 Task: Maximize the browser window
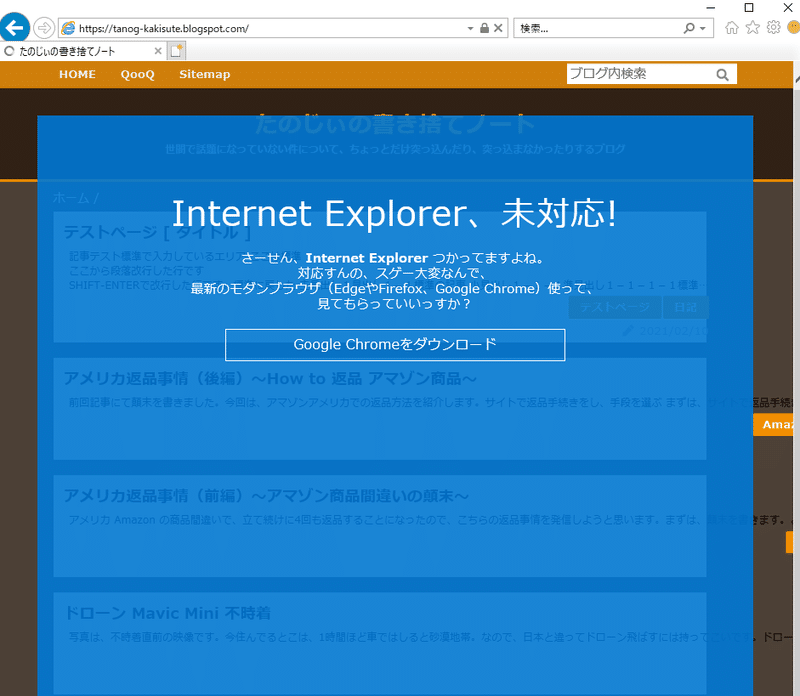point(749,8)
